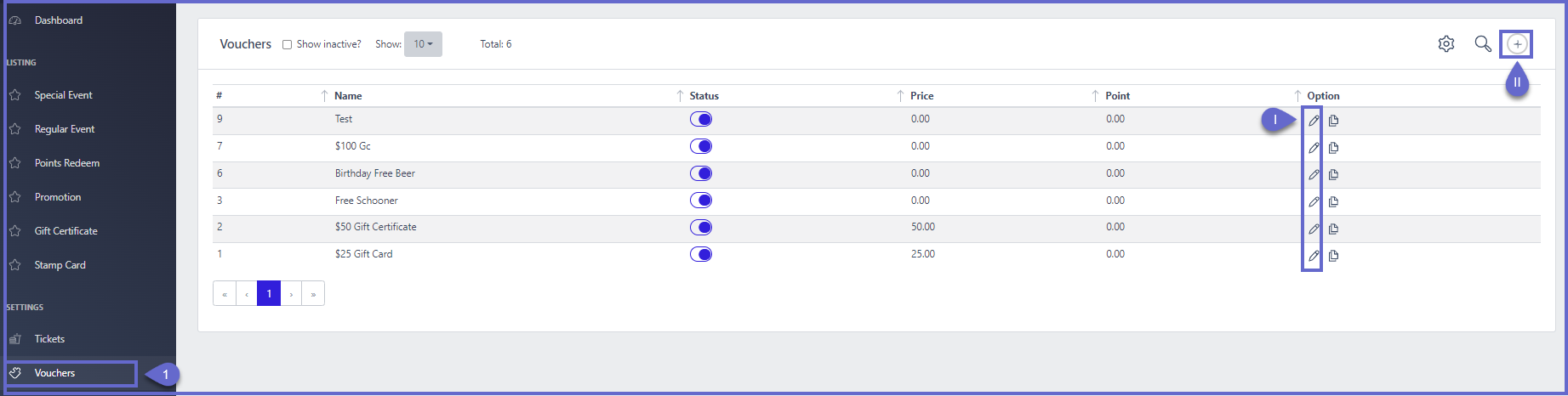Disable the $25 Gift Card status toggle
Image resolution: width=1568 pixels, height=396 pixels.
coord(701,254)
